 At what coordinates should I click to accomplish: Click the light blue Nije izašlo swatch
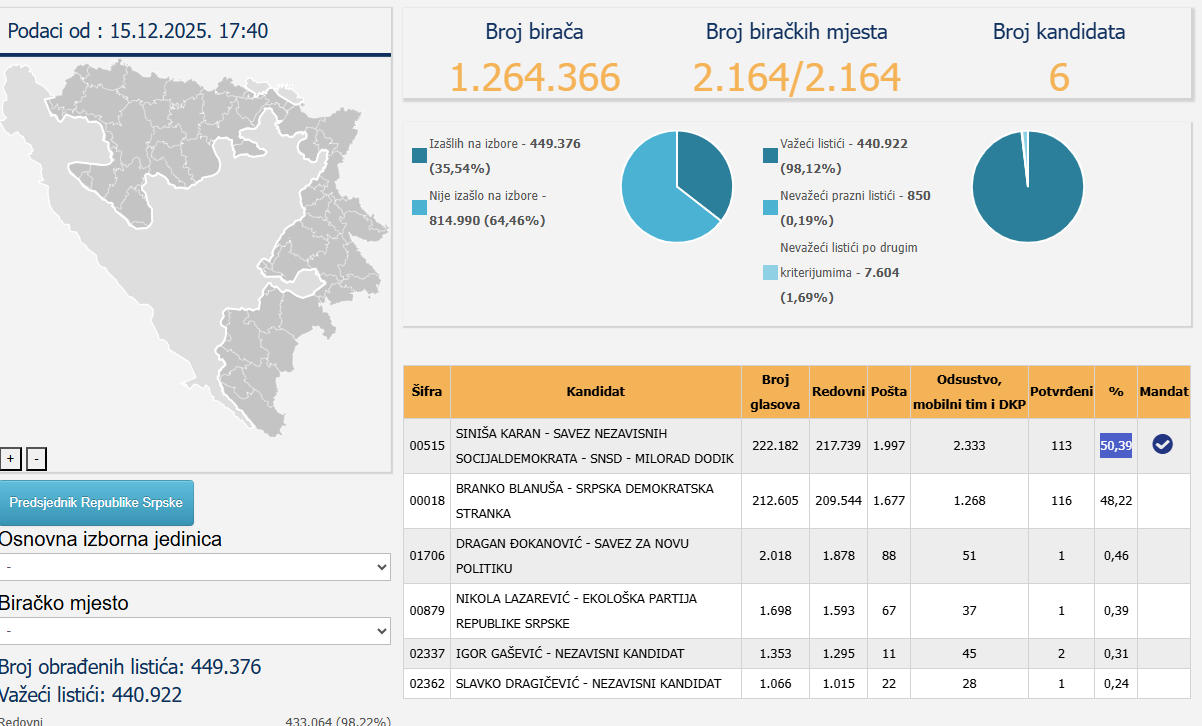click(x=419, y=208)
